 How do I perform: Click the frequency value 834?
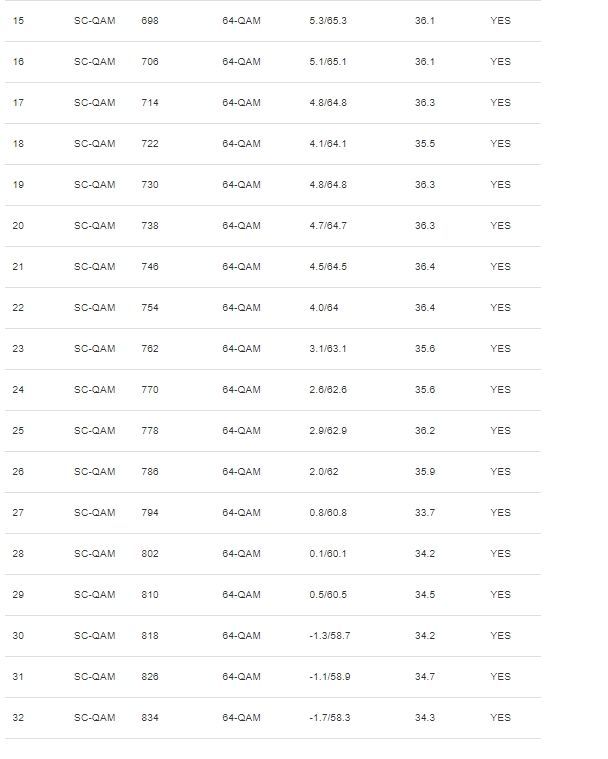(x=151, y=718)
